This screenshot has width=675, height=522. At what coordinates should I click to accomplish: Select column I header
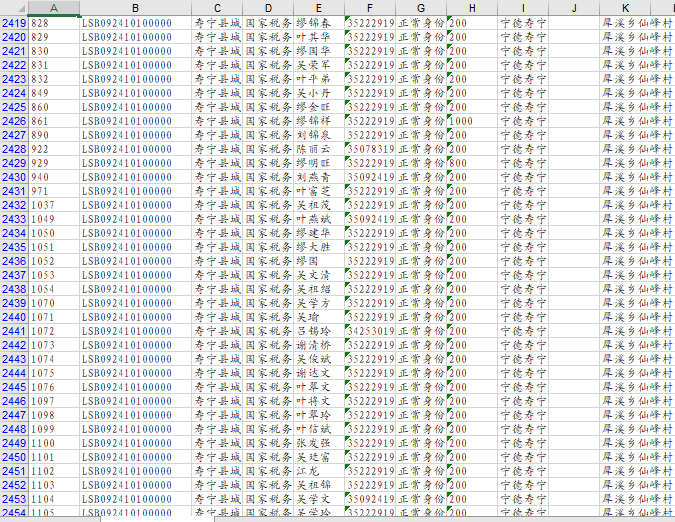[x=523, y=8]
